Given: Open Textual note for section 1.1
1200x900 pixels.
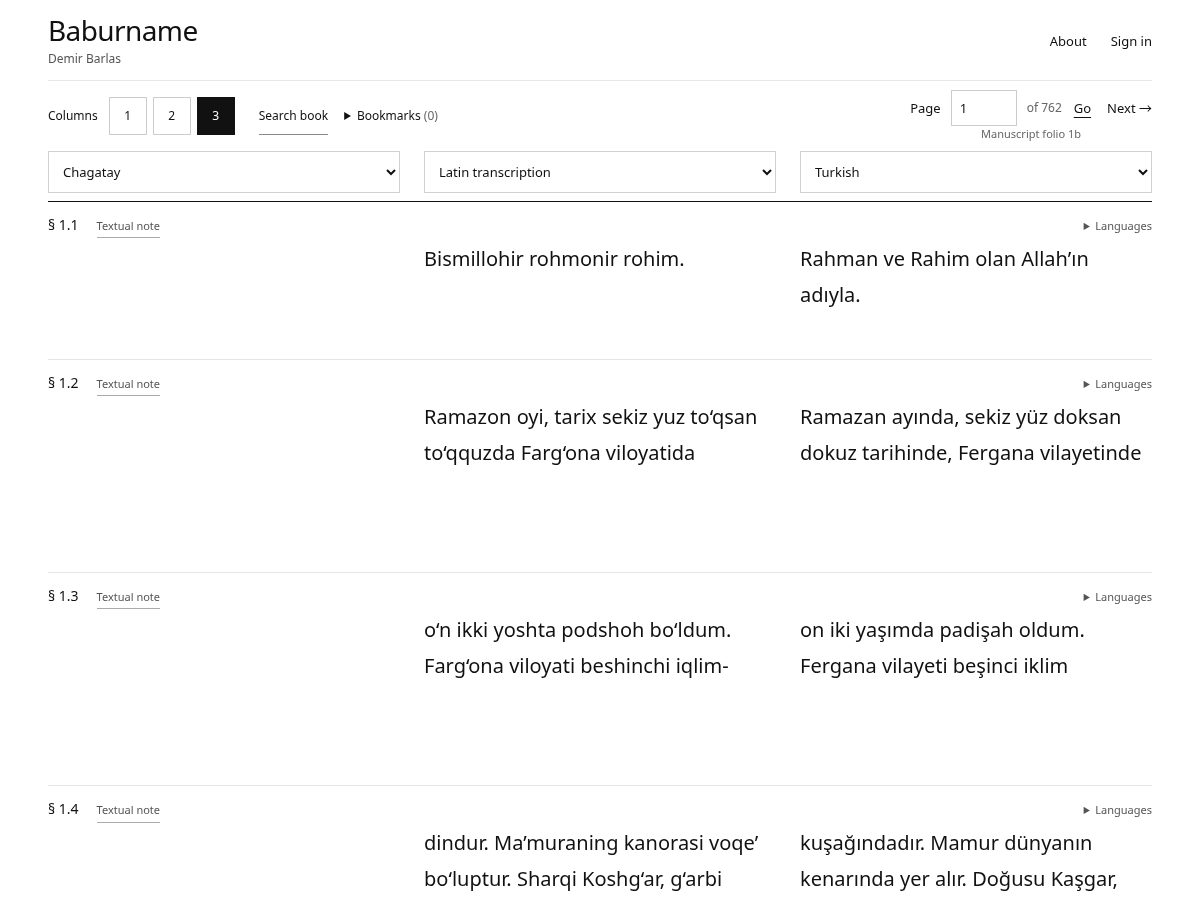Looking at the screenshot, I should coord(128,226).
